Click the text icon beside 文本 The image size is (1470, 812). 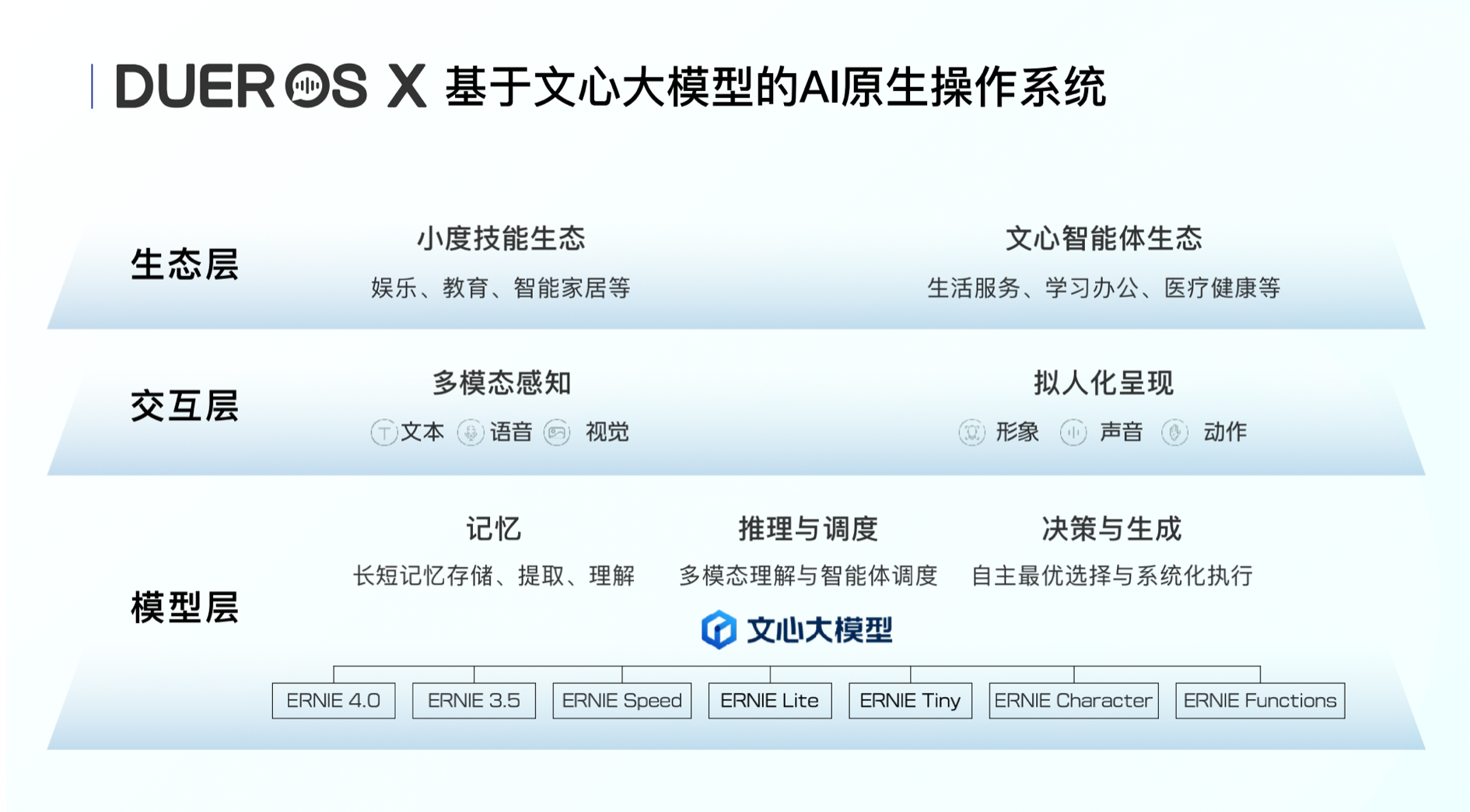point(383,432)
